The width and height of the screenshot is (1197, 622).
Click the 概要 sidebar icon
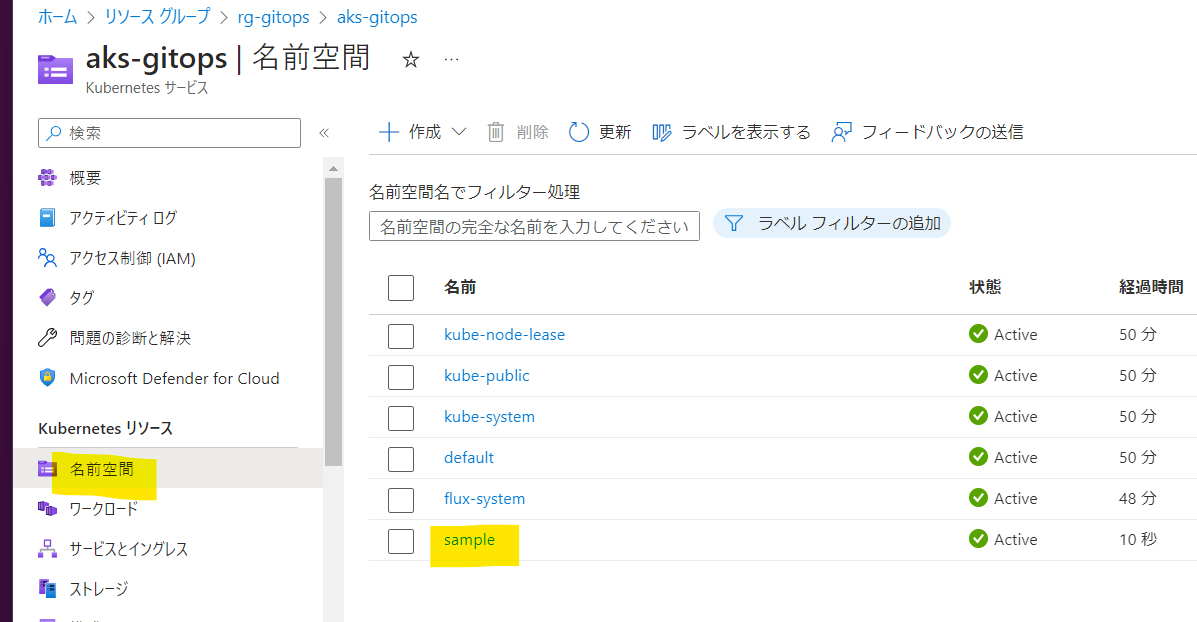click(x=47, y=178)
